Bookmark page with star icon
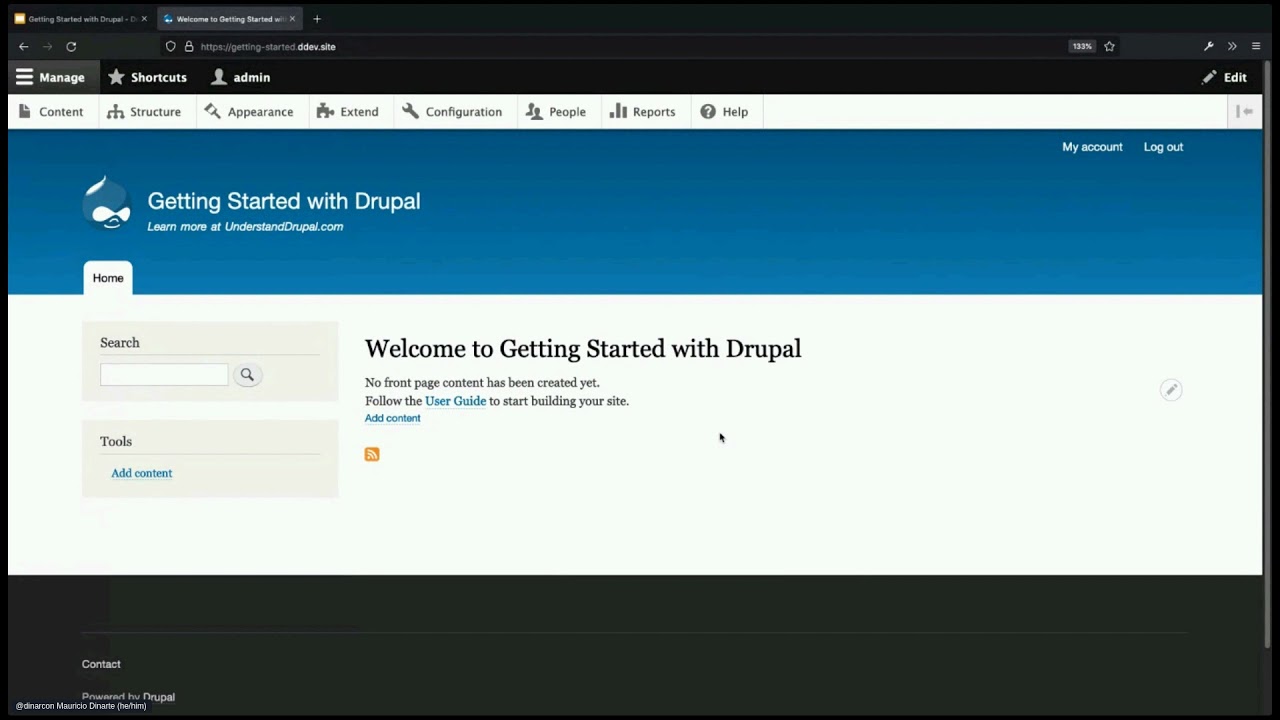1280x720 pixels. [1109, 46]
